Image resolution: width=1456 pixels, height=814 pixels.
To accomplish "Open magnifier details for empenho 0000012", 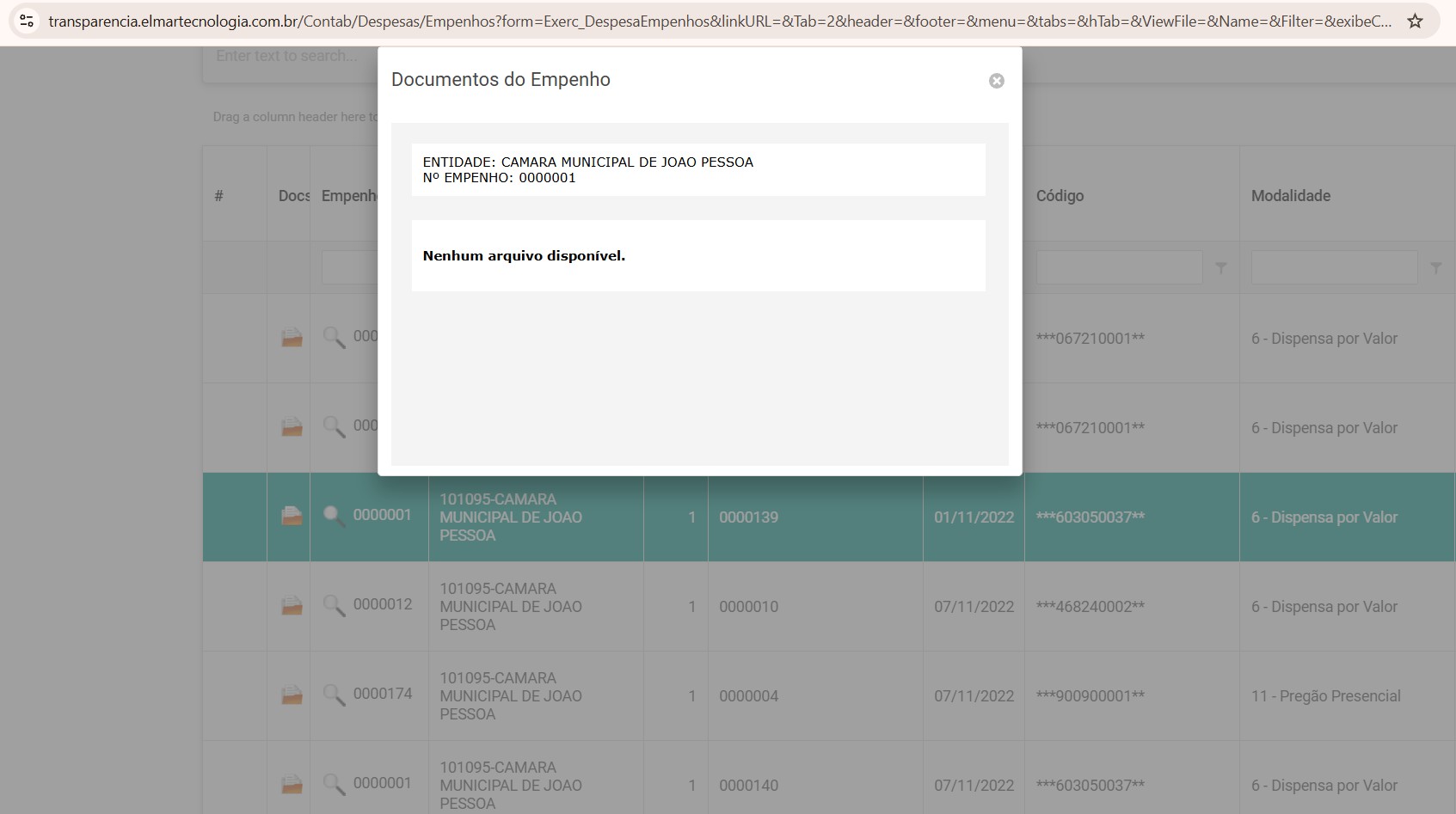I will click(334, 605).
